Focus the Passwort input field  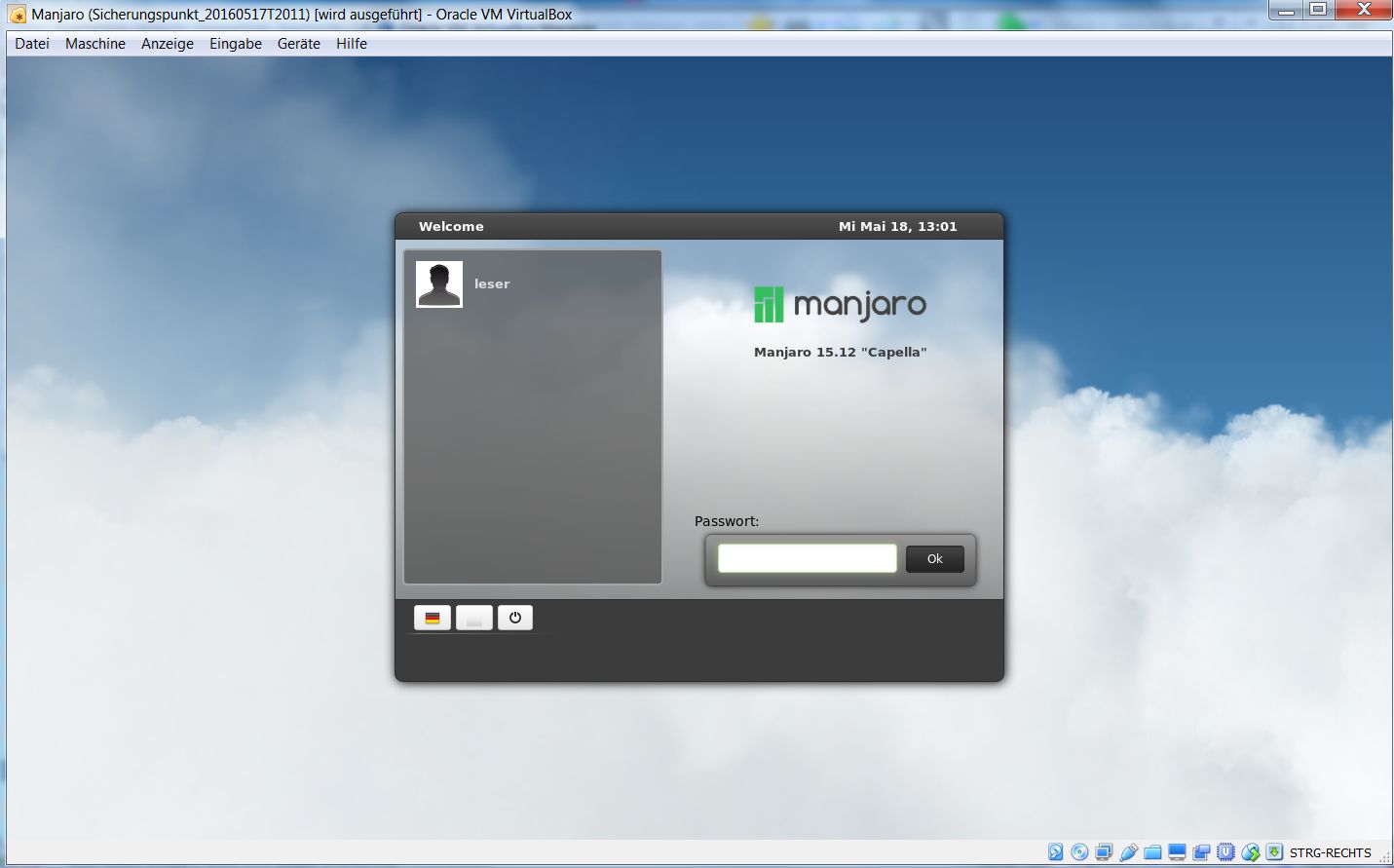coord(808,558)
